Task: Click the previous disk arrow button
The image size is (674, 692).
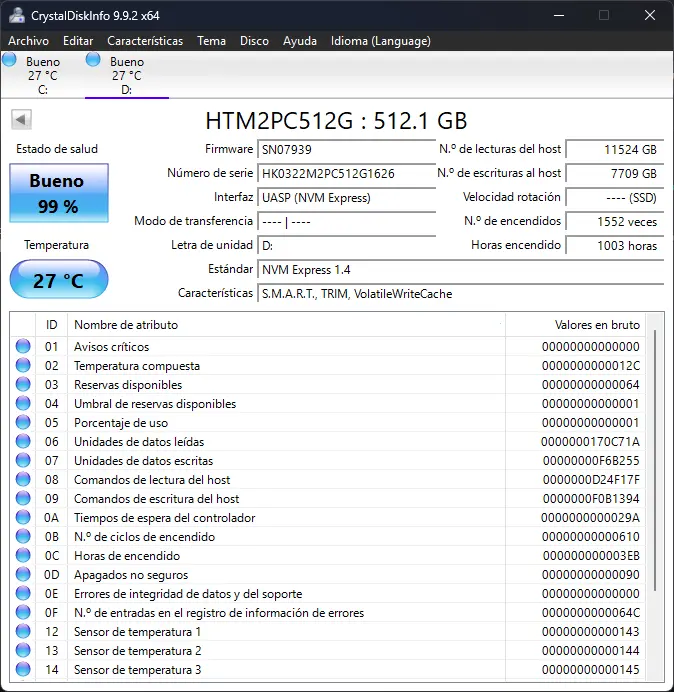Action: click(x=21, y=119)
